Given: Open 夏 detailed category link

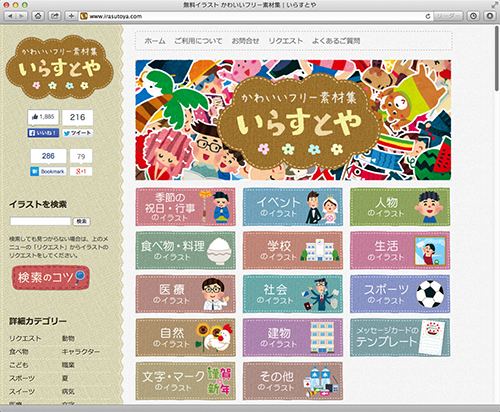Looking at the screenshot, I should pos(65,378).
